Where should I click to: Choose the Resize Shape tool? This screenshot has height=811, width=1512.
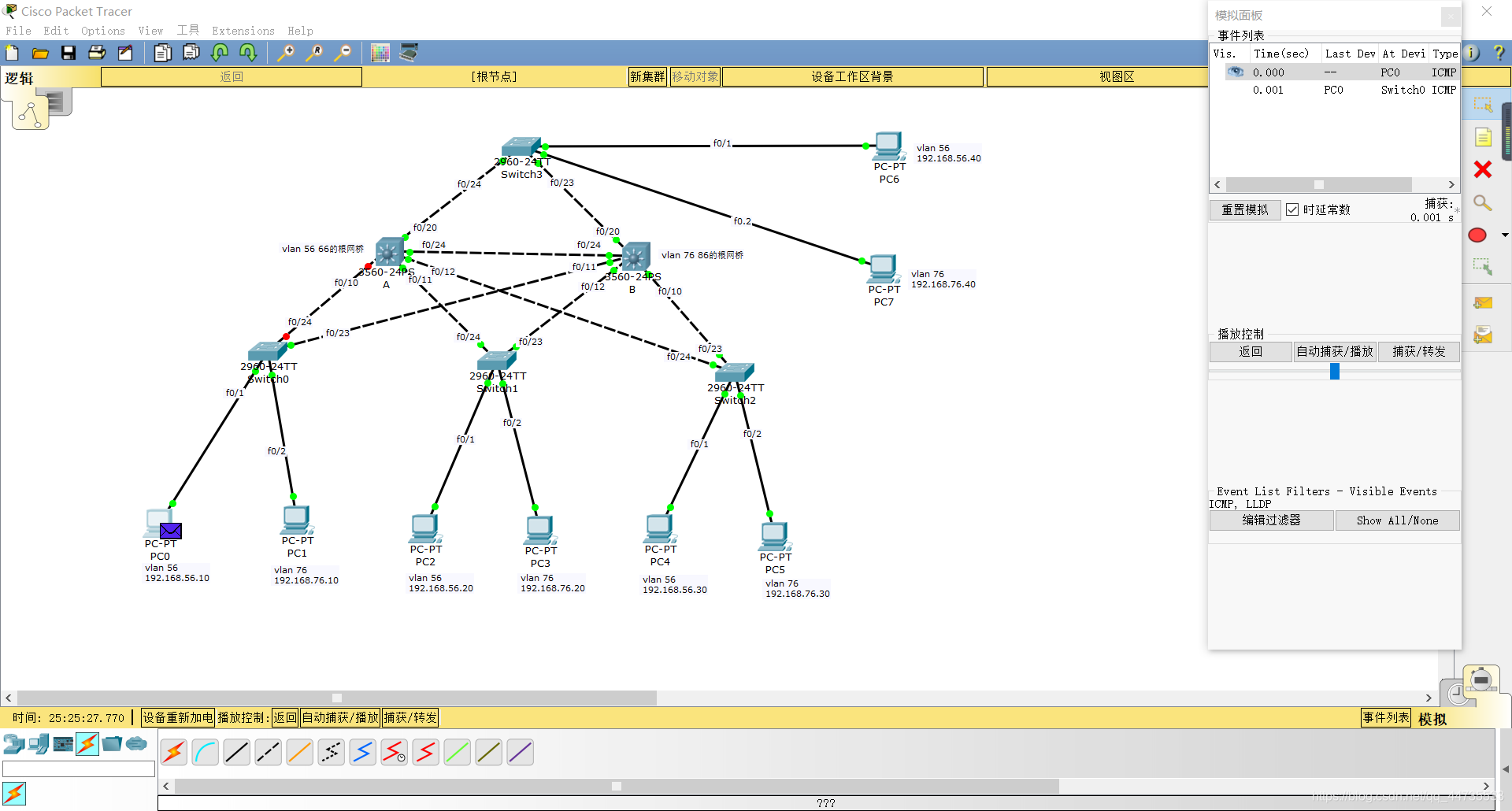1483,267
